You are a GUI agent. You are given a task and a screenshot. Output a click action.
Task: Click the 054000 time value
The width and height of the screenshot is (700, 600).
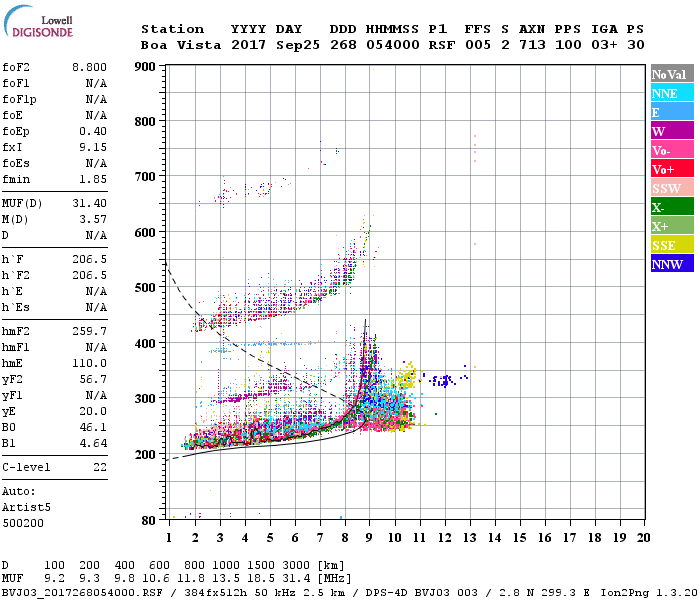coord(392,45)
